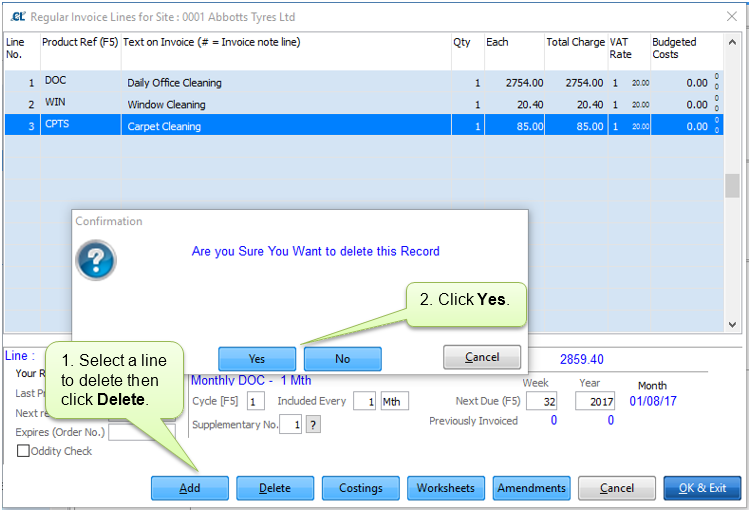Click the Next Due Year field showing 2017
The image size is (750, 514).
(x=595, y=401)
